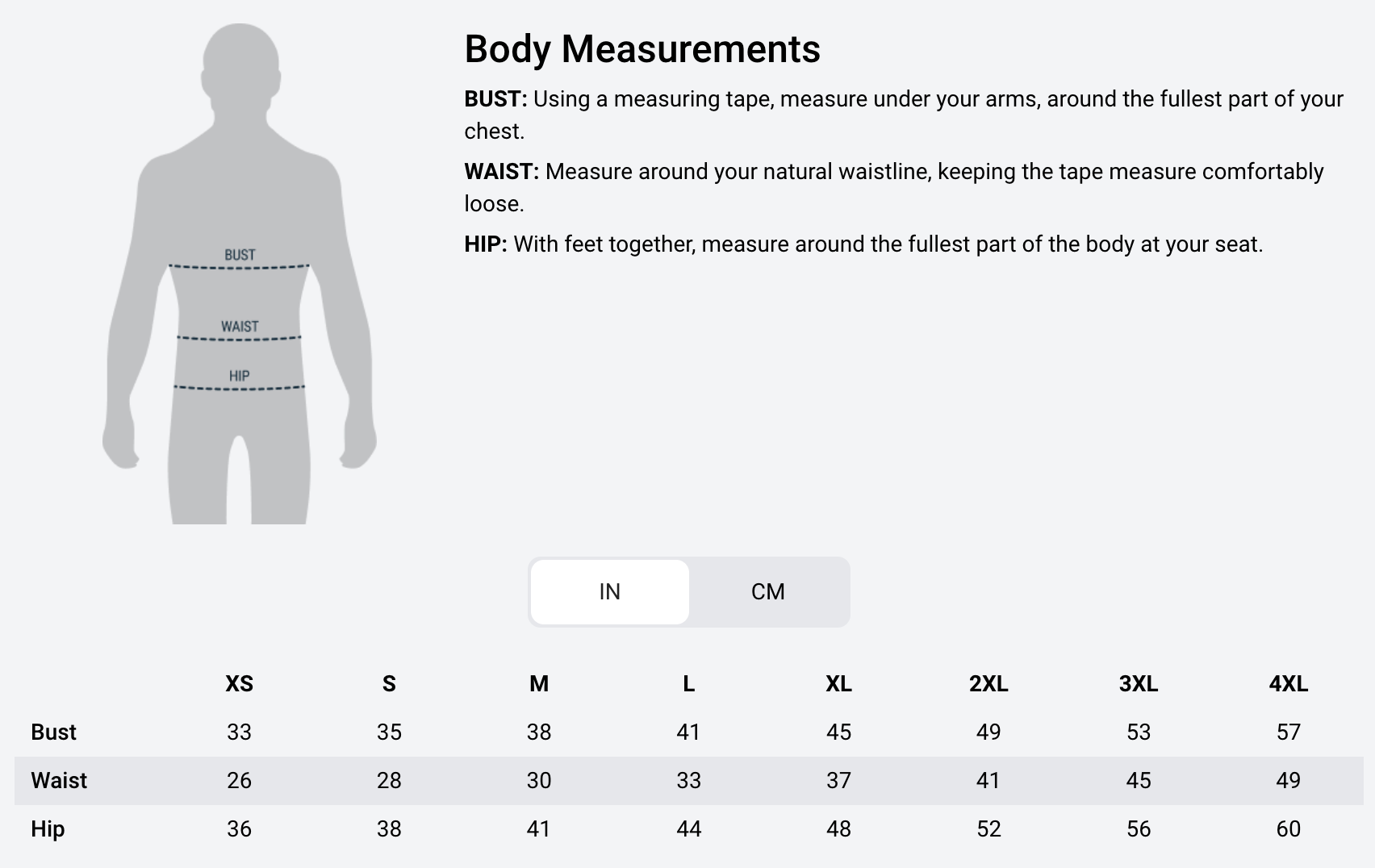Image resolution: width=1375 pixels, height=868 pixels.
Task: Click the Waist row label
Action: 59,781
